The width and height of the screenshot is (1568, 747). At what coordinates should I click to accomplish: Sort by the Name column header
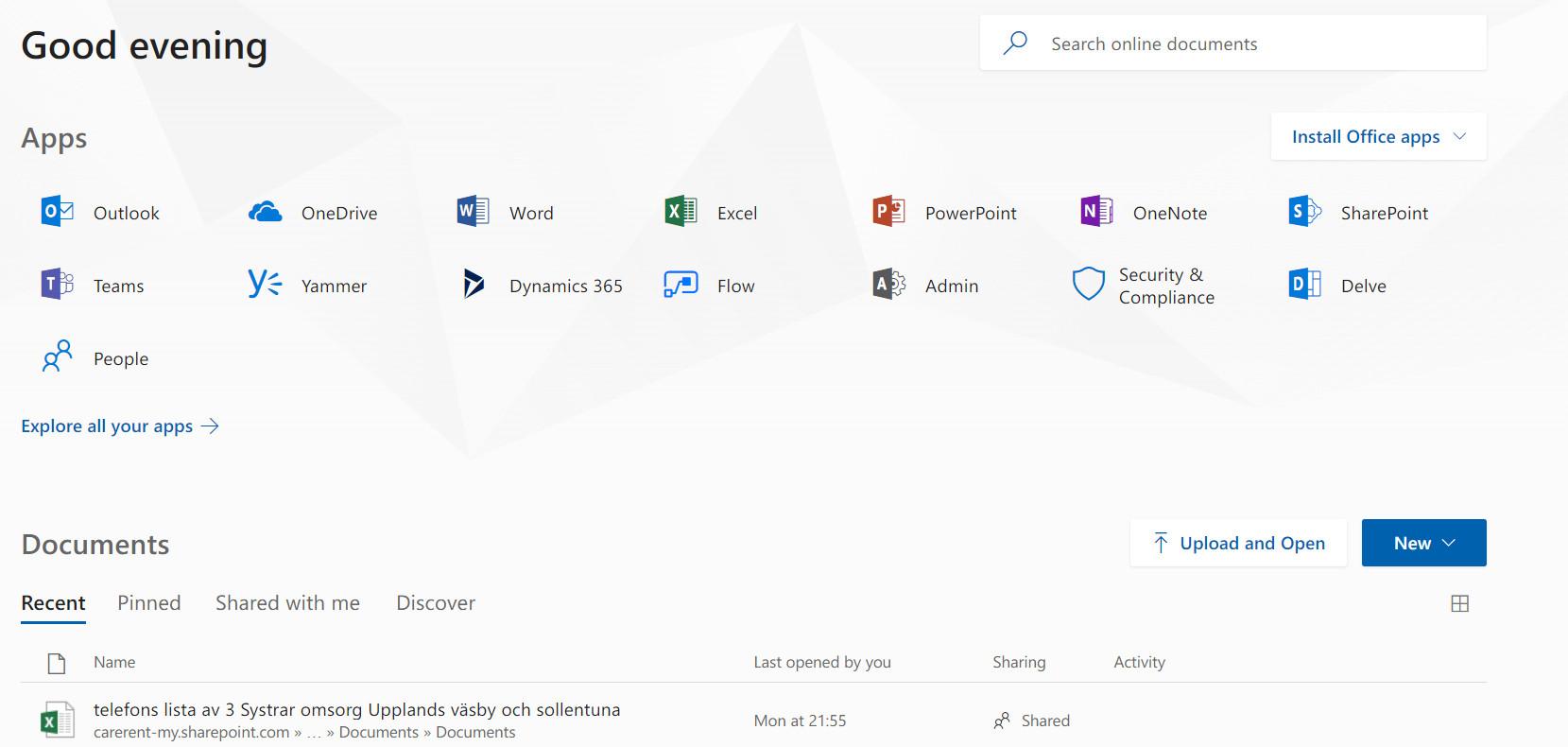point(114,662)
